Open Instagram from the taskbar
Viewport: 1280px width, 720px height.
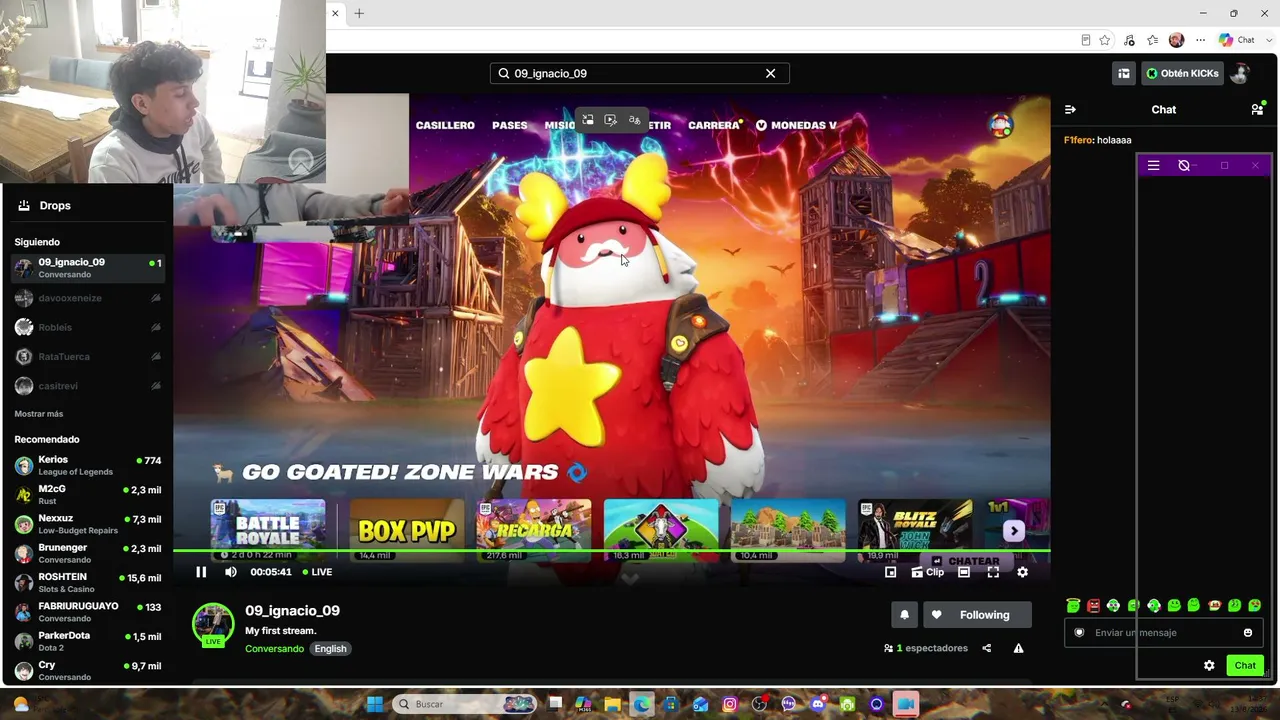pyautogui.click(x=730, y=704)
